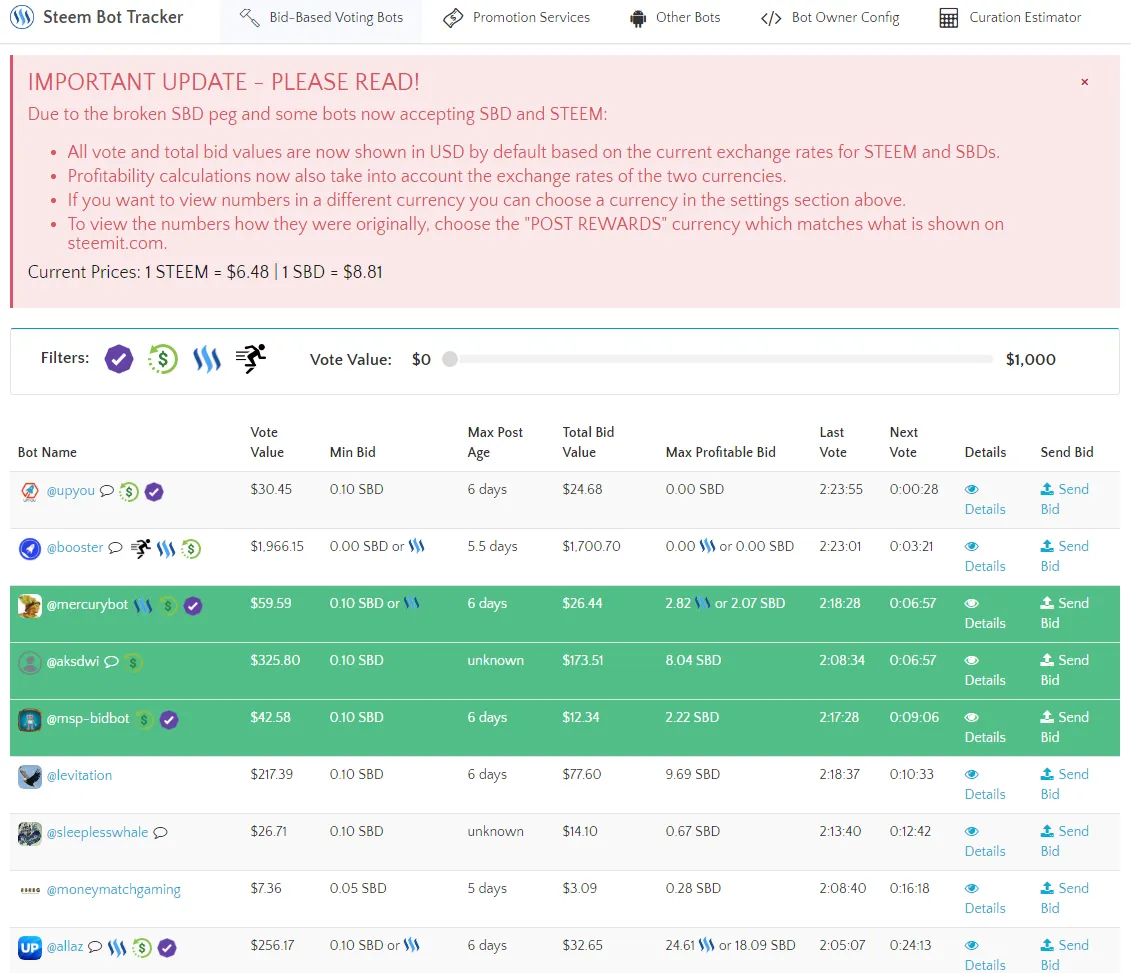Send a bid to @mercurybot
This screenshot has width=1131, height=973.
(1064, 613)
